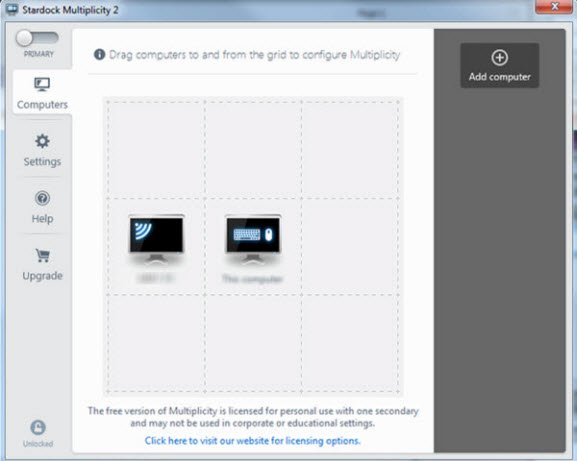577x461 pixels.
Task: Click the Upgrade label in sidebar
Action: point(42,276)
